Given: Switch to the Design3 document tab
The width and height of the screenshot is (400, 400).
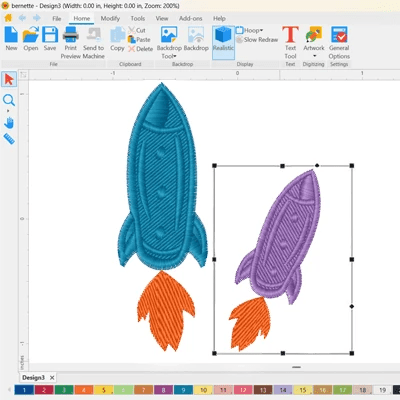Looking at the screenshot, I should tap(33, 378).
